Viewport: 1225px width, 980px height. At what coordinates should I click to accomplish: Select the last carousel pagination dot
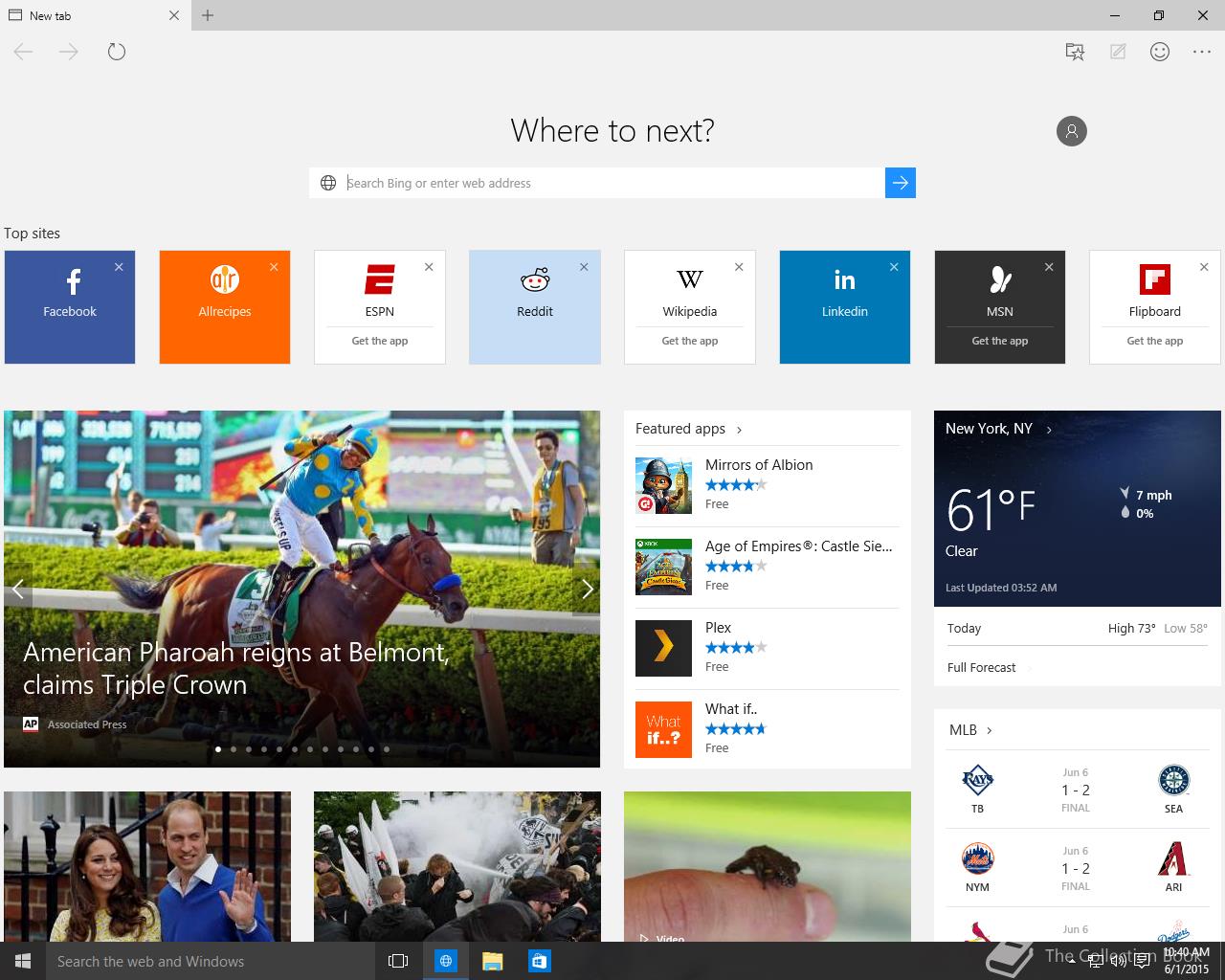[x=387, y=749]
